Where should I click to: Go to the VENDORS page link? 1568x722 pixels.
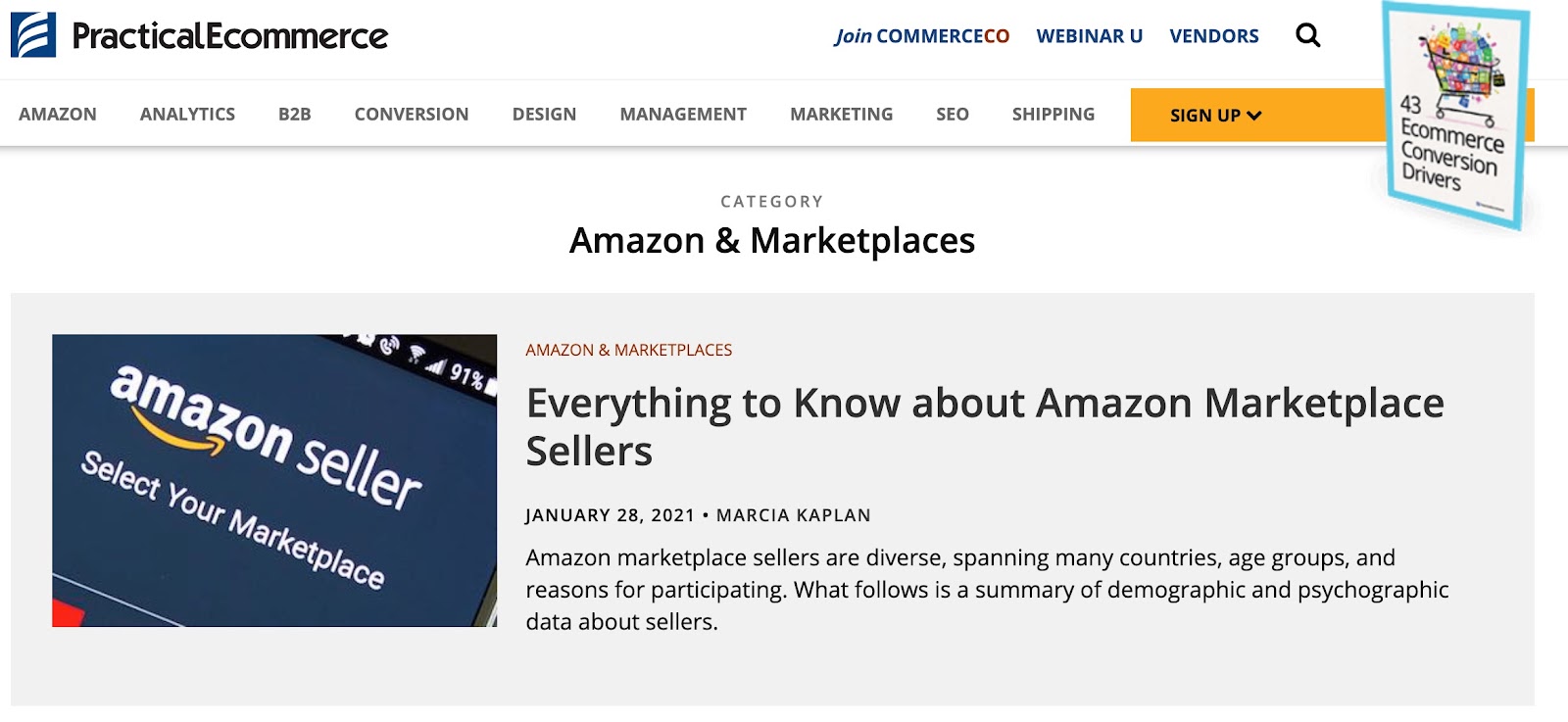click(1213, 36)
